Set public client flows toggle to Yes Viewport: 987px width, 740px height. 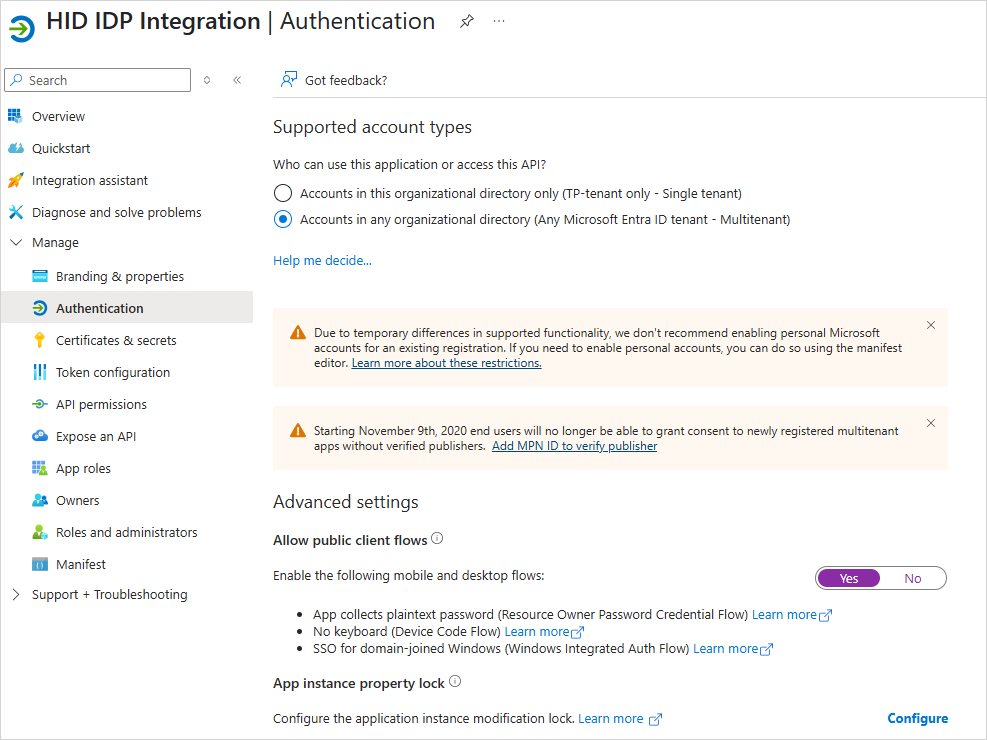click(x=849, y=578)
